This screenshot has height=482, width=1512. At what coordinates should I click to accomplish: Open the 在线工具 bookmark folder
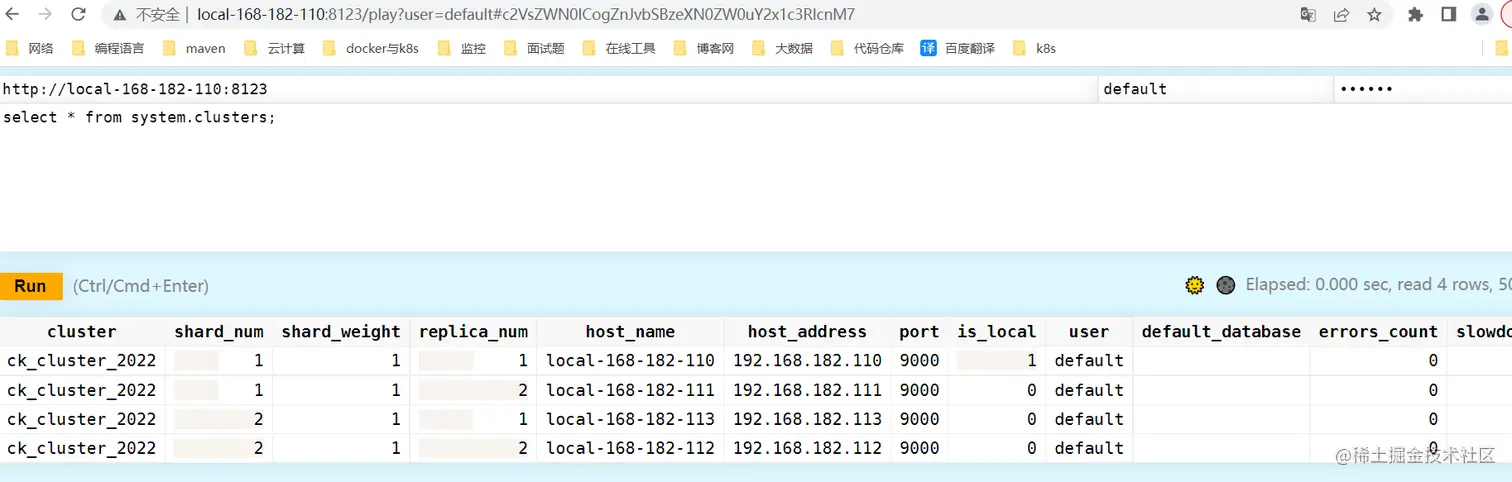(619, 48)
